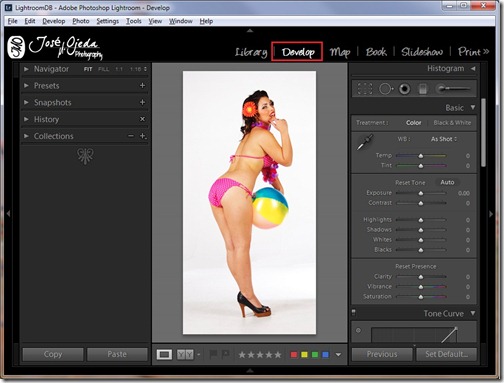The height and width of the screenshot is (383, 504).
Task: Open the File menu
Action: 12,21
